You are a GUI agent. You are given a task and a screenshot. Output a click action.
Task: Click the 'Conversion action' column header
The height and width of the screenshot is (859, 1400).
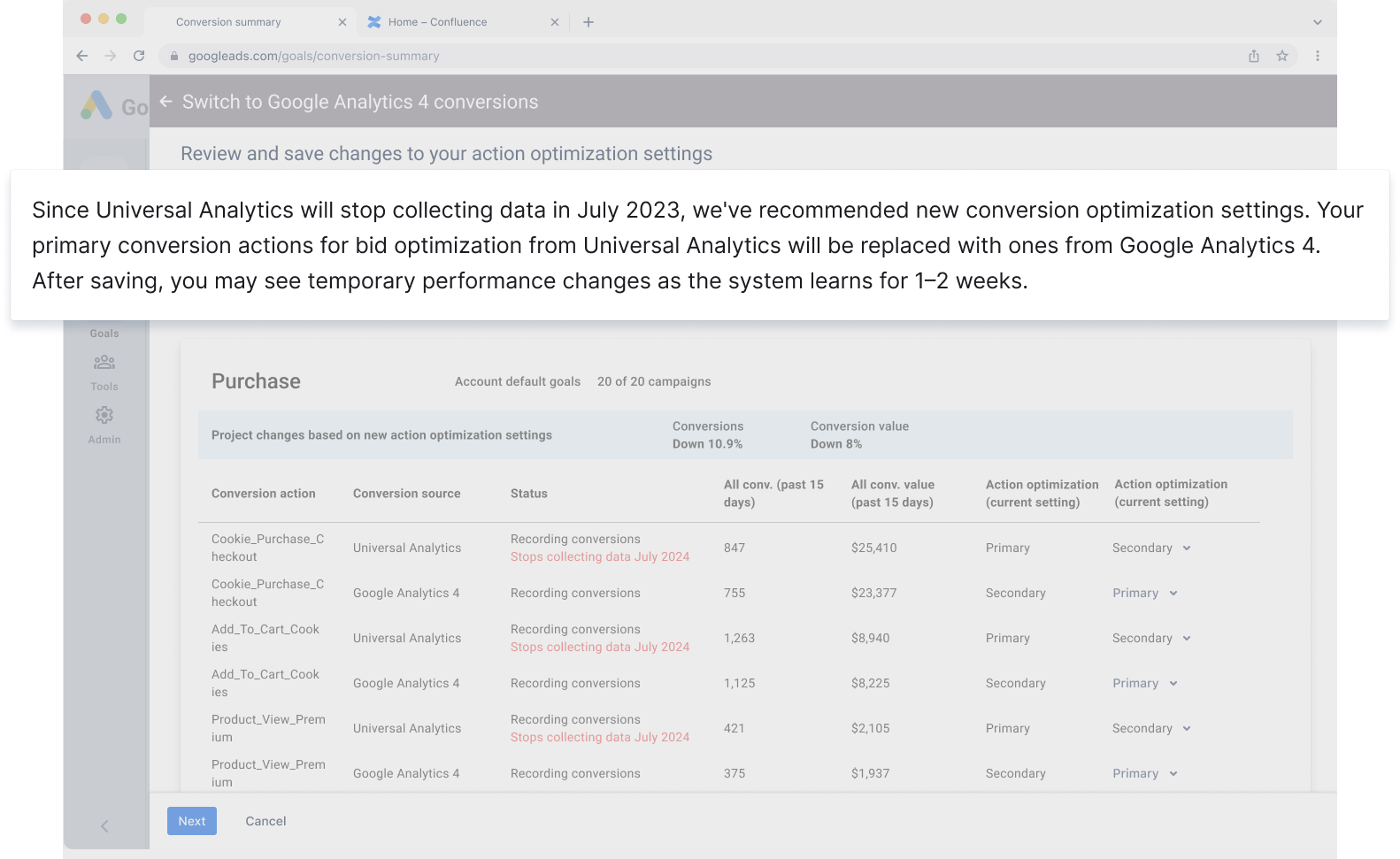264,494
